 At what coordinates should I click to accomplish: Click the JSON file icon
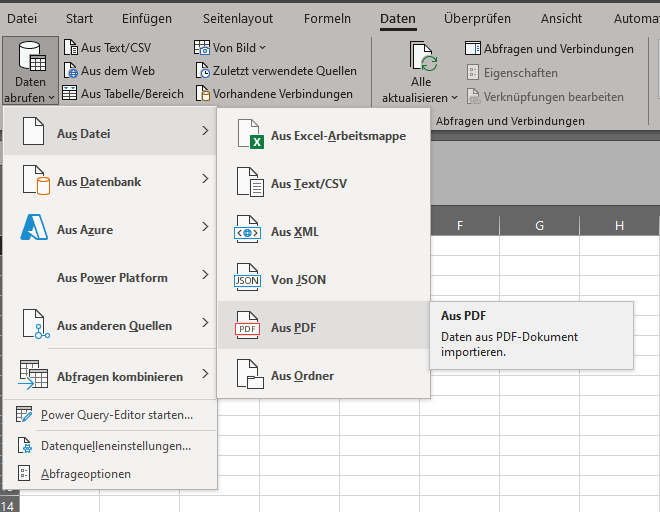248,277
